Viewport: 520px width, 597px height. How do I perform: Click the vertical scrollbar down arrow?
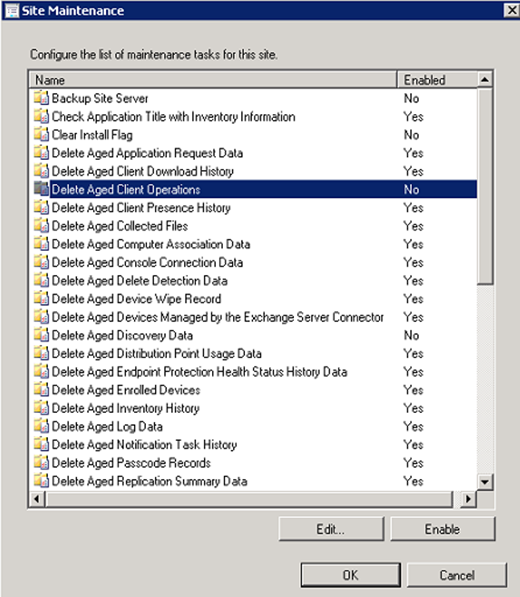(x=485, y=482)
